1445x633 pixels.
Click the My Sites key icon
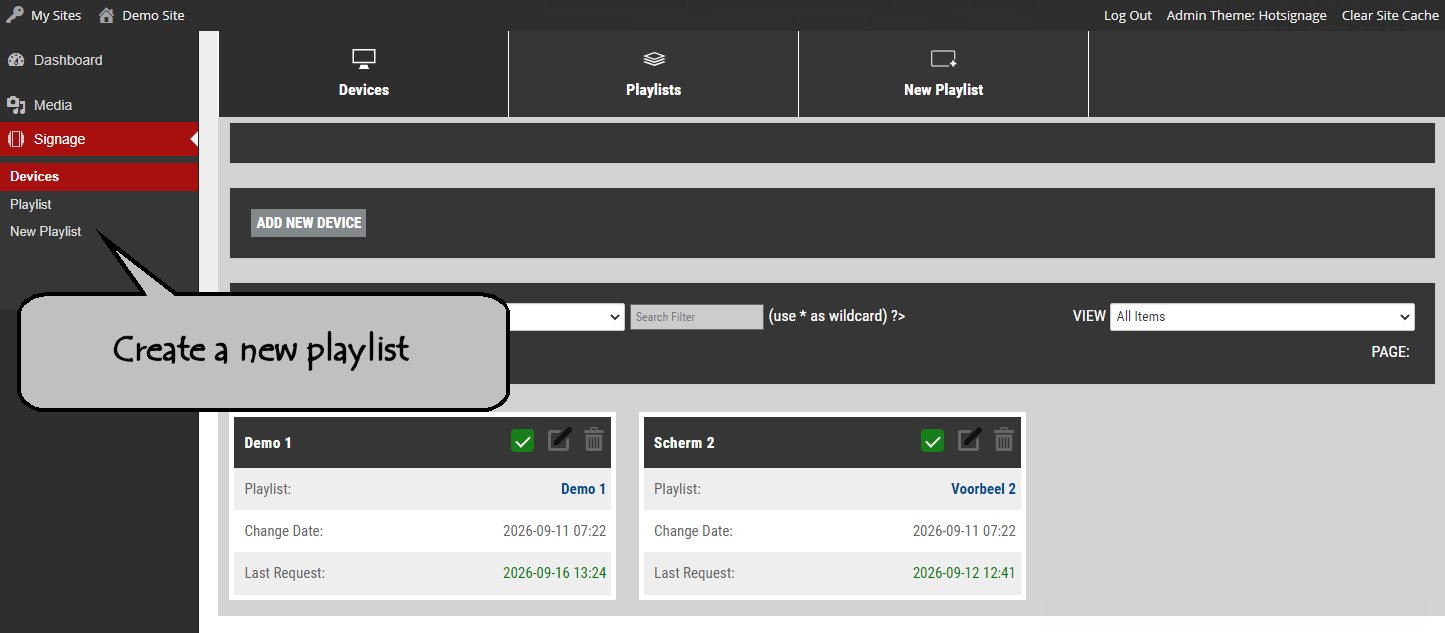14,15
